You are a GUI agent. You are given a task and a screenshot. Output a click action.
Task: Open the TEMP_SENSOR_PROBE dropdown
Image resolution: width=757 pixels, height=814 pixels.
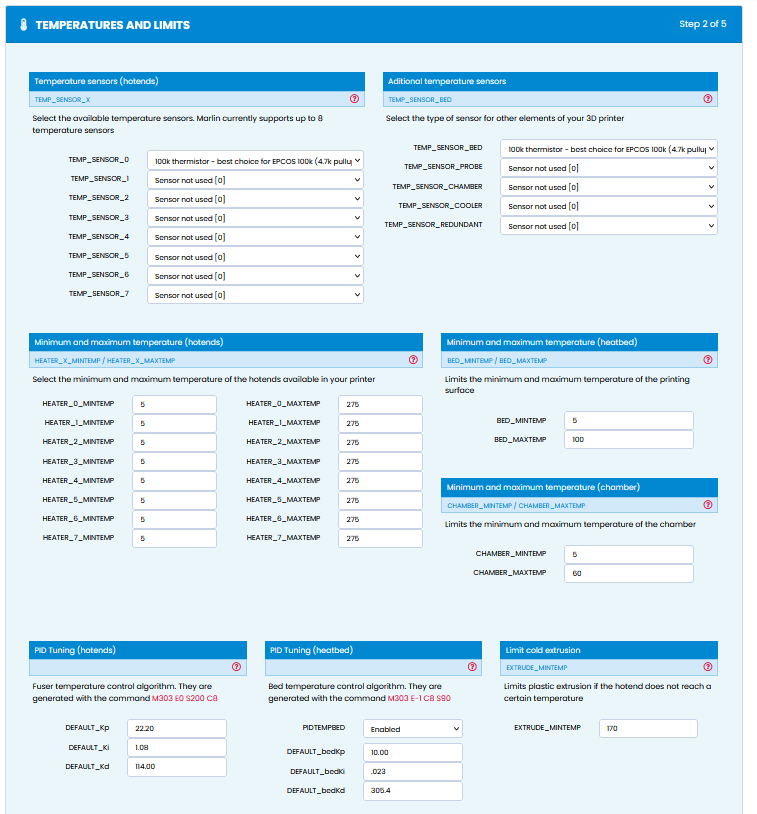pyautogui.click(x=609, y=168)
